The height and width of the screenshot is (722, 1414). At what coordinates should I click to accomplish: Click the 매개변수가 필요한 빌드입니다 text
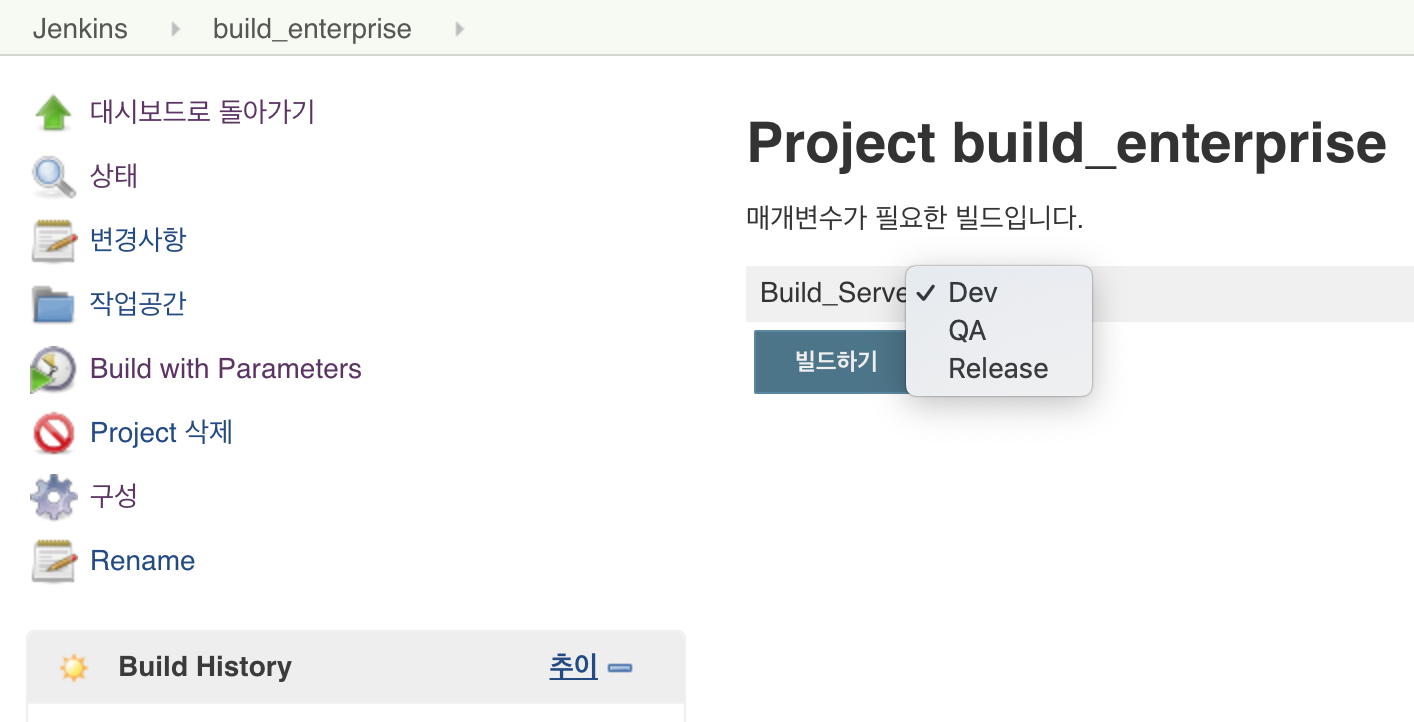915,217
